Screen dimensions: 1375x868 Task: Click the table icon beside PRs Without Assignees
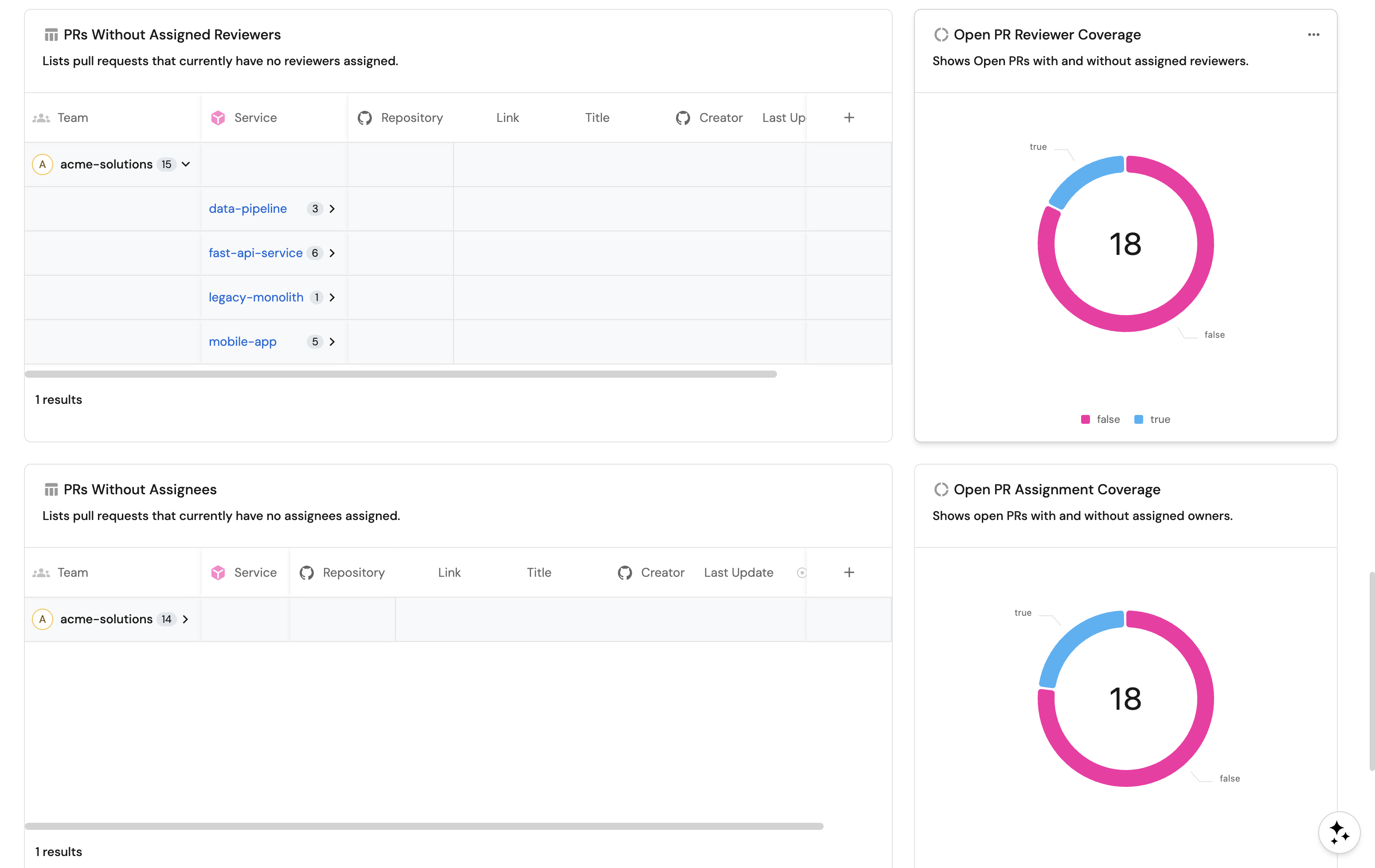tap(51, 489)
